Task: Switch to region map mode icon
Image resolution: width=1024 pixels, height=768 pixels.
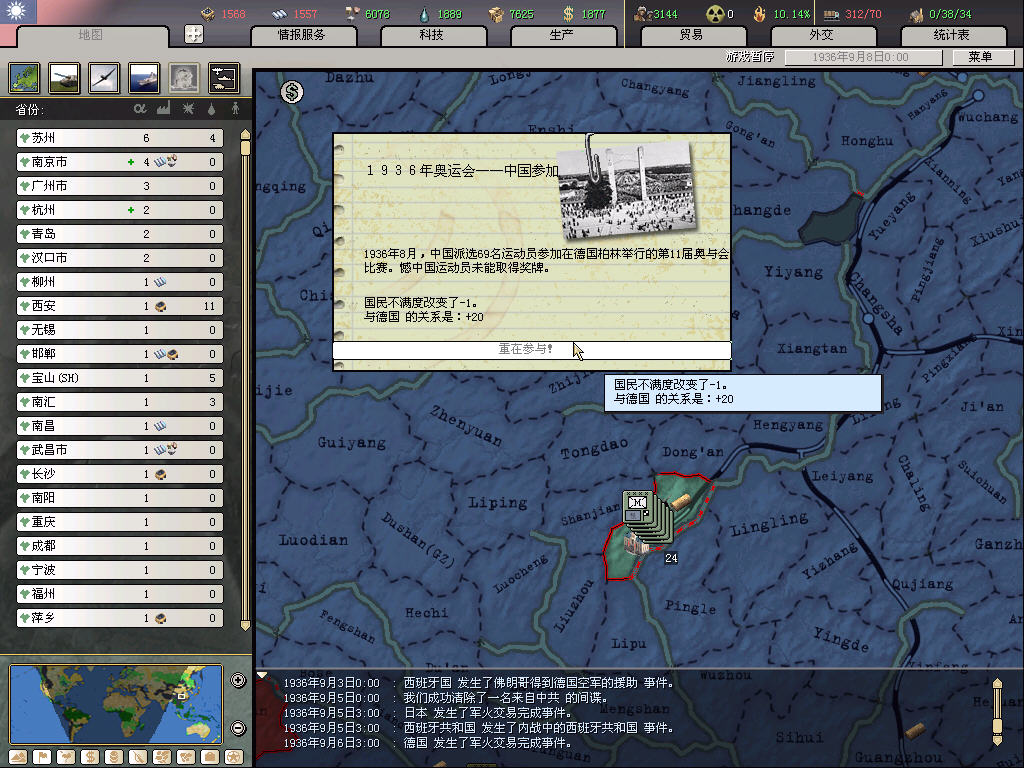Action: (162, 757)
